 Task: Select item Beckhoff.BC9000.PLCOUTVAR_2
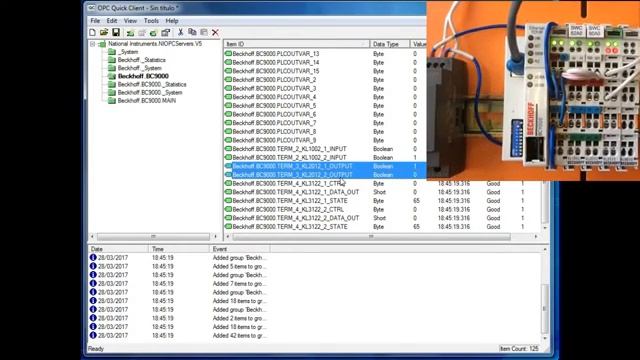pyautogui.click(x=274, y=80)
